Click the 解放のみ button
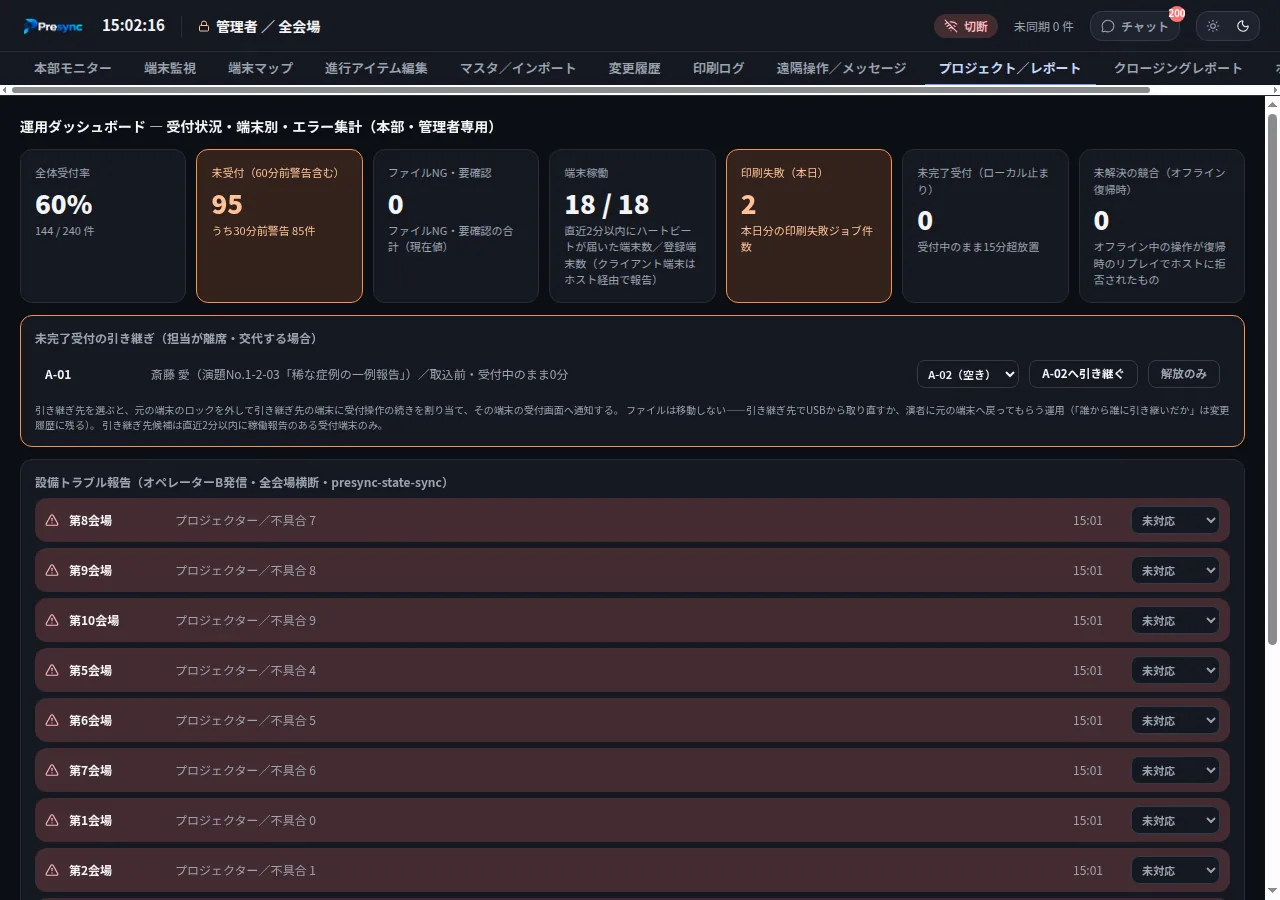The image size is (1280, 900). [1184, 374]
